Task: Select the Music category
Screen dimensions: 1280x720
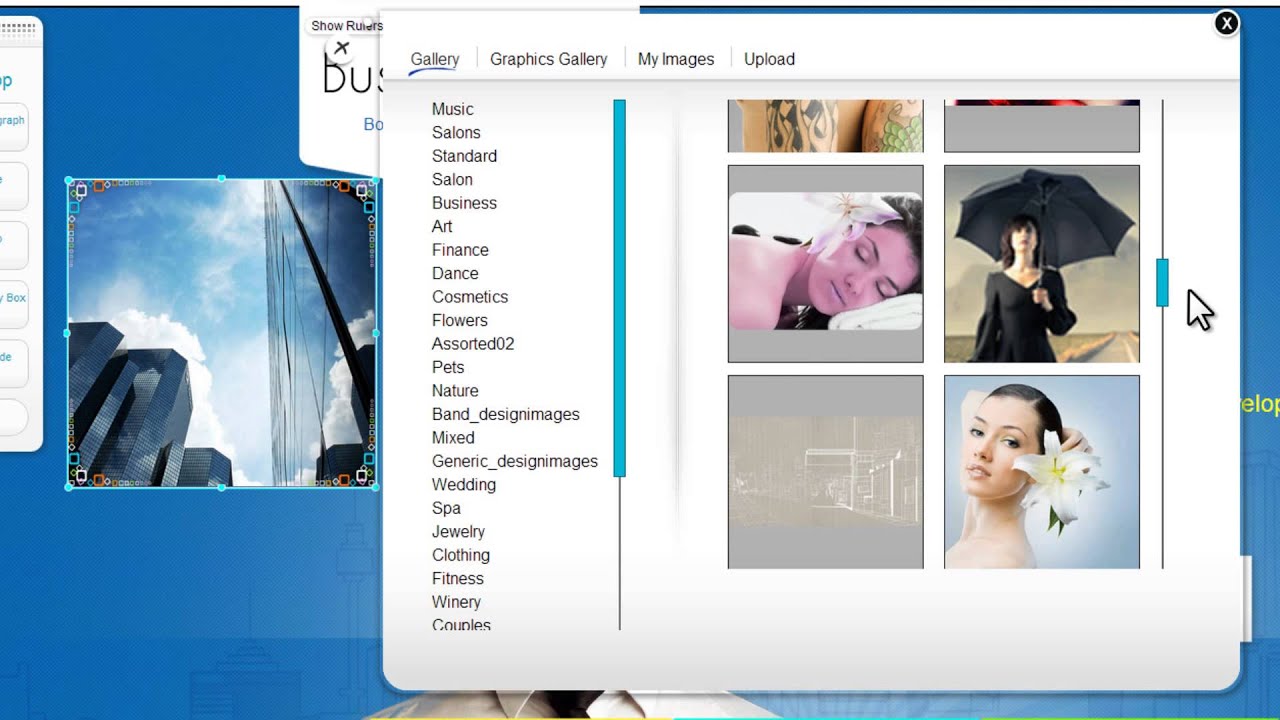Action: pyautogui.click(x=453, y=109)
